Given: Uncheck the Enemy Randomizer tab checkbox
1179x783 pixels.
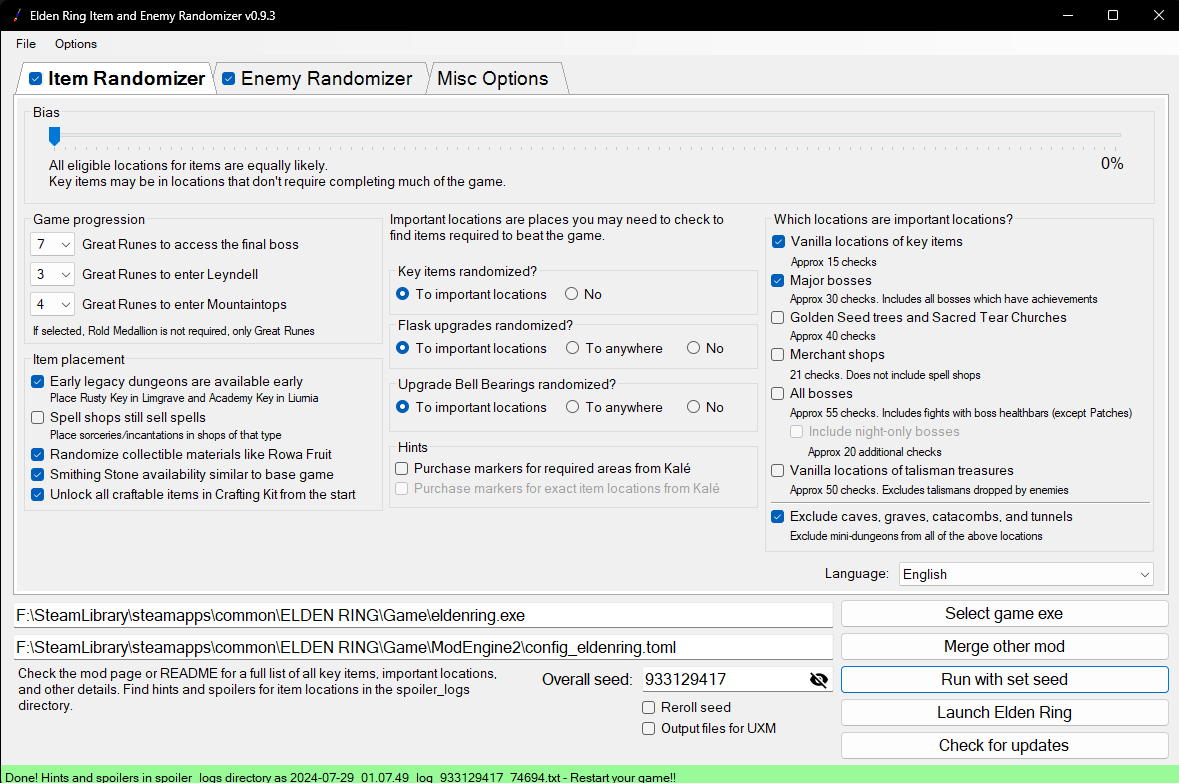Looking at the screenshot, I should (229, 79).
